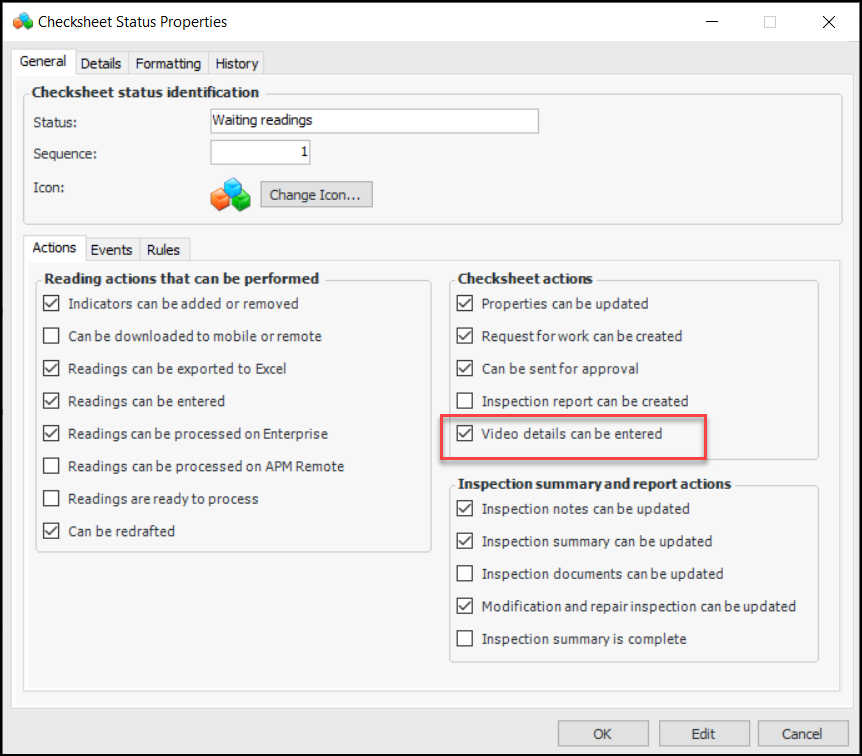Open the Details tab
Viewport: 862px width, 756px height.
[x=101, y=64]
